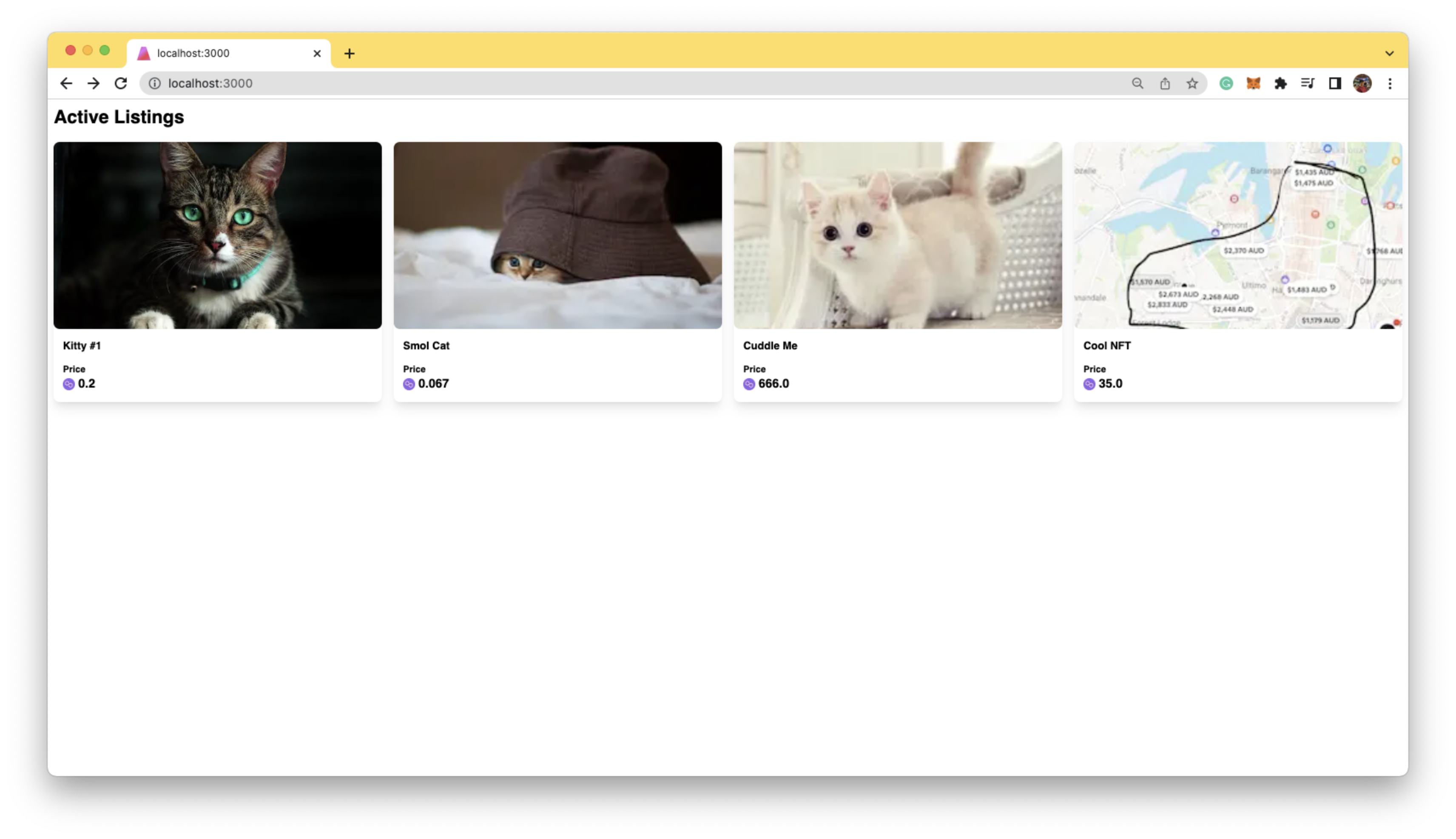Screen dimensions: 1456x839
Task: Click the browser forward navigation arrow
Action: [x=93, y=83]
